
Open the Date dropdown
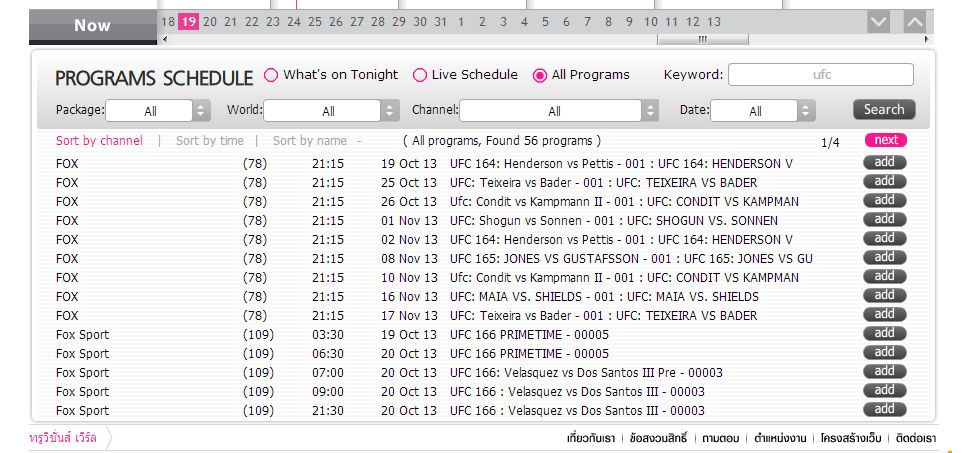pyautogui.click(x=762, y=110)
